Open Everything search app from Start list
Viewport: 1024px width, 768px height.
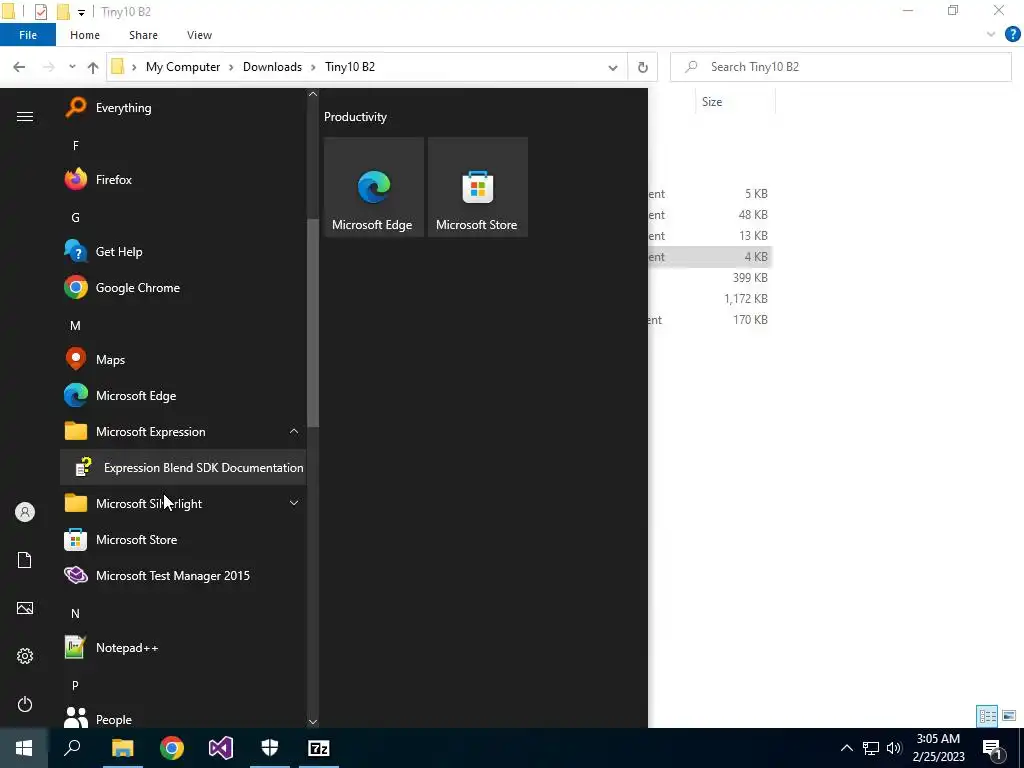183,108
